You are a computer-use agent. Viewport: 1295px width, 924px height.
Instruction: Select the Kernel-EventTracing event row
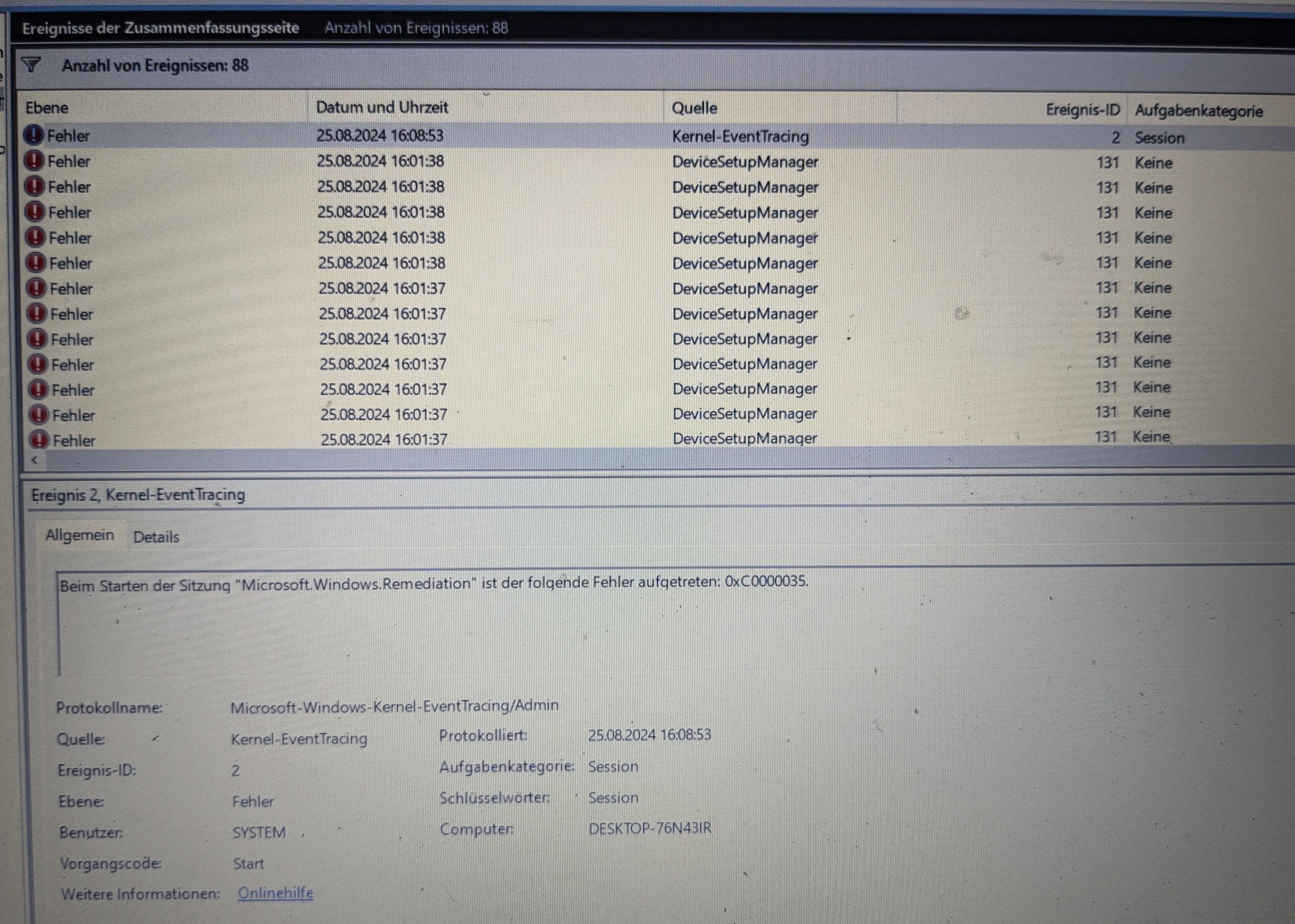pos(740,136)
